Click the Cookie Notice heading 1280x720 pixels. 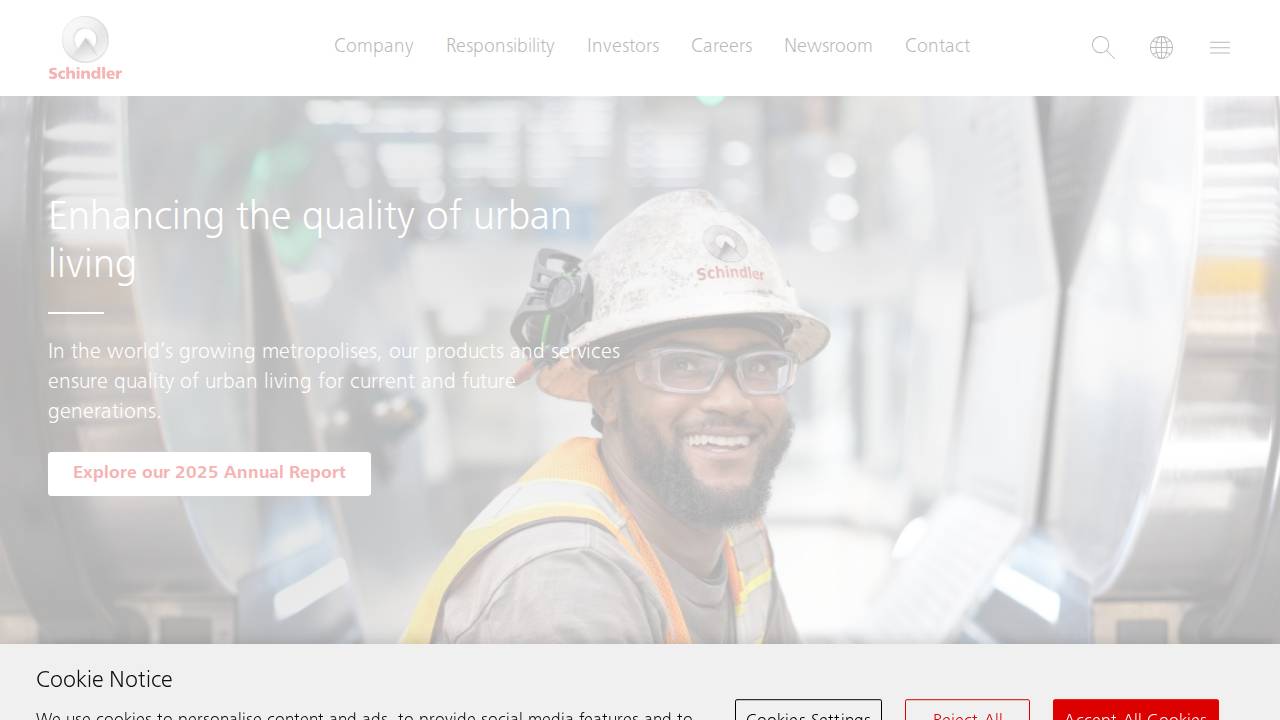[x=104, y=680]
